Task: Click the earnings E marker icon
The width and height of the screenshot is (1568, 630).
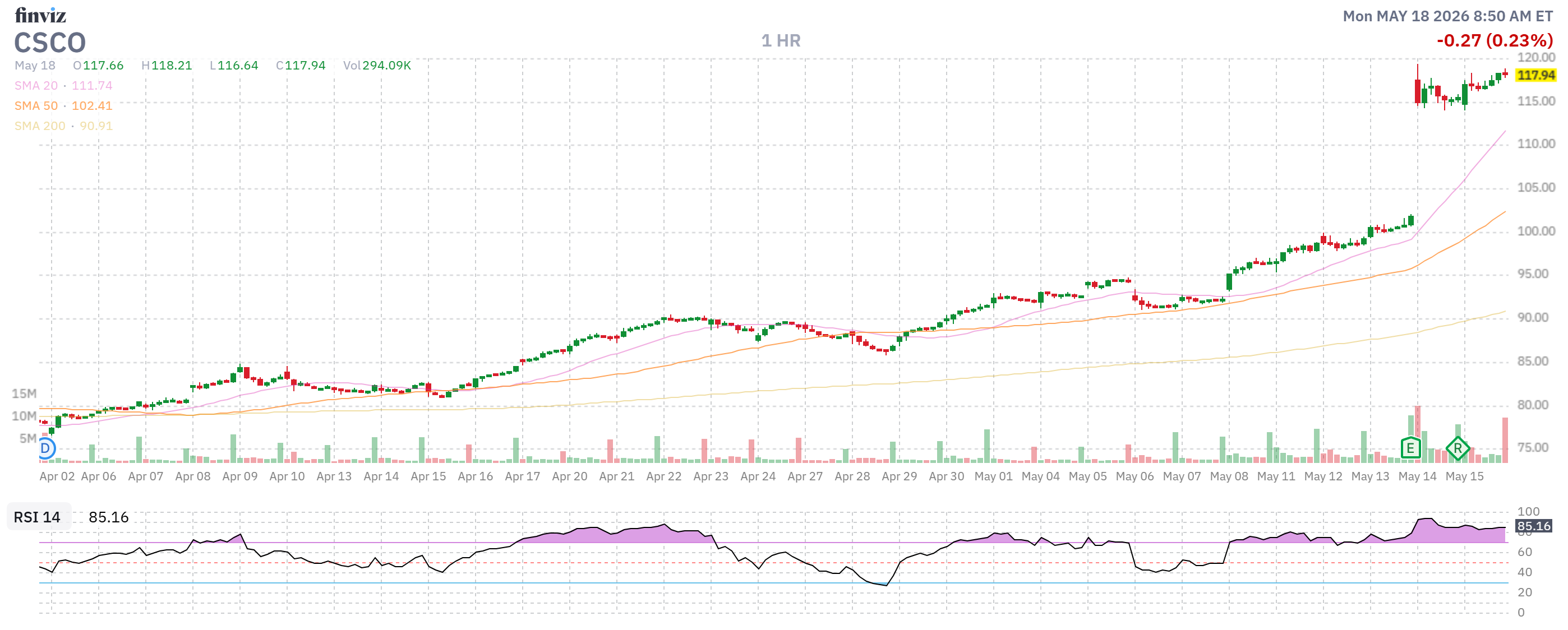Action: [1410, 449]
